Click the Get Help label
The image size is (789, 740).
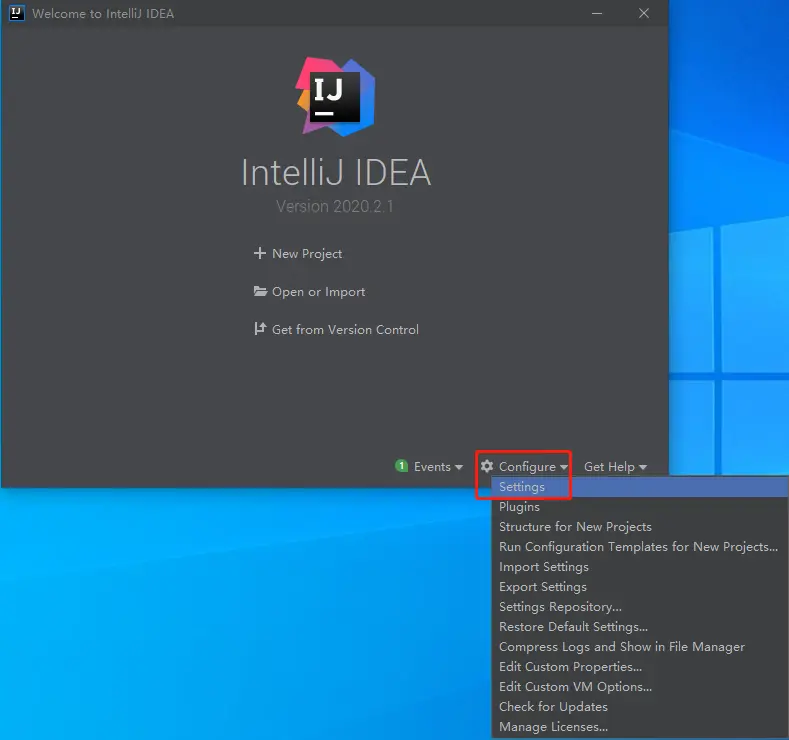tap(609, 467)
